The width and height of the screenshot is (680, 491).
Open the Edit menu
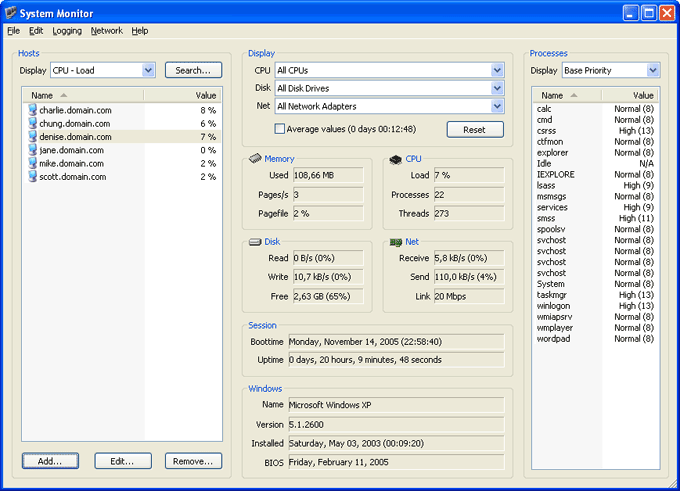[36, 31]
